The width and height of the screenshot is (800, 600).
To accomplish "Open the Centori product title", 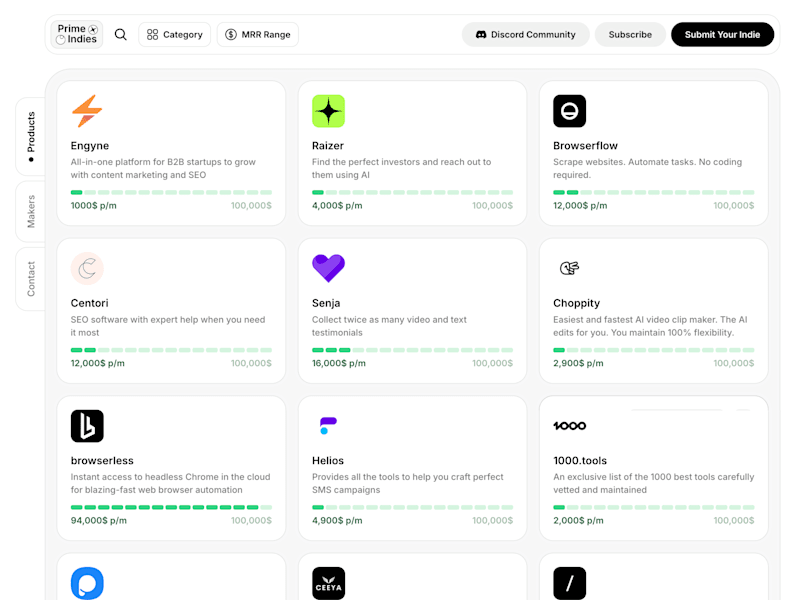I will tap(89, 303).
